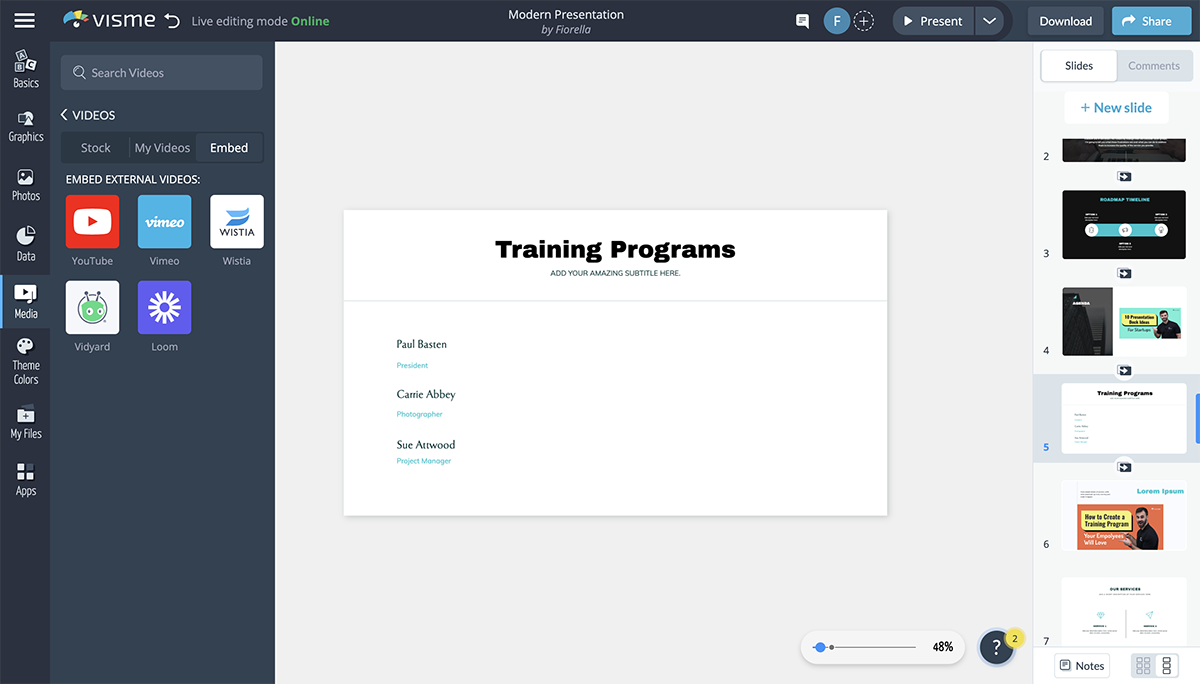Switch to the Stock videos tab

click(96, 148)
